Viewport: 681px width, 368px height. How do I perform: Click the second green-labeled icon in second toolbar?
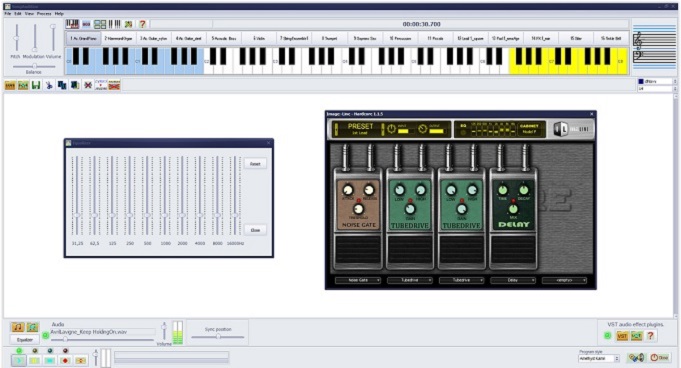click(23, 85)
